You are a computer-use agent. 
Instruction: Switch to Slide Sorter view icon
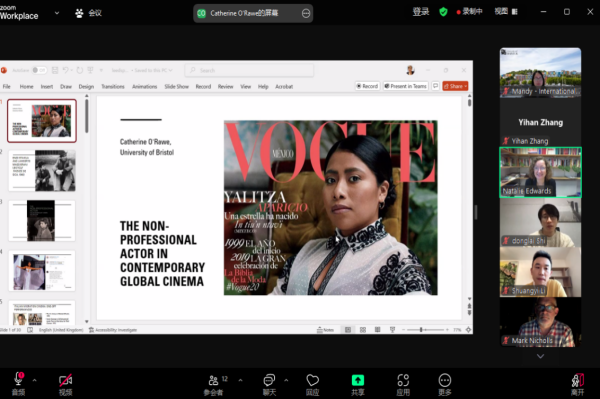[363, 330]
